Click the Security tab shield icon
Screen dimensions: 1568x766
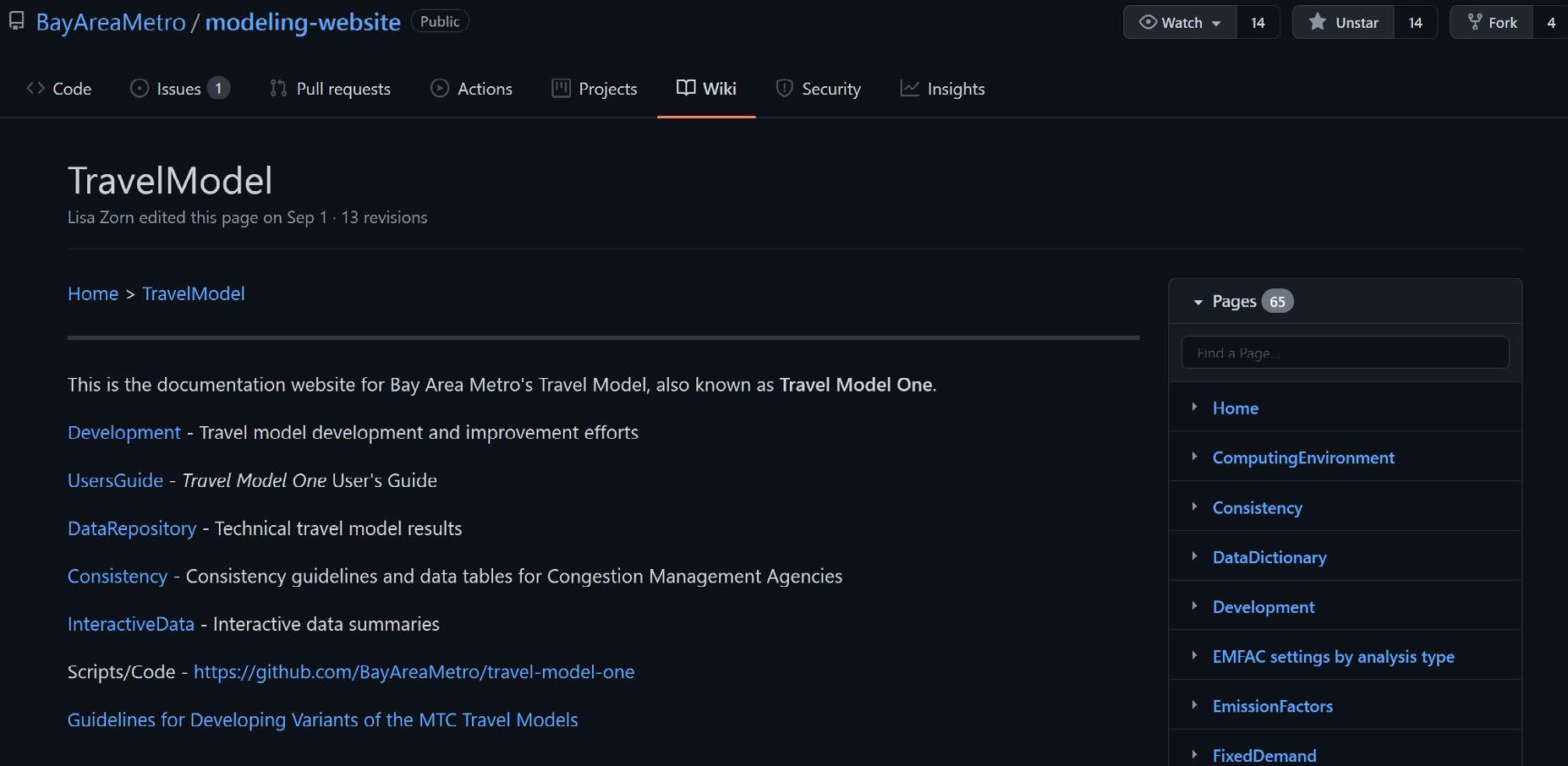tap(784, 88)
